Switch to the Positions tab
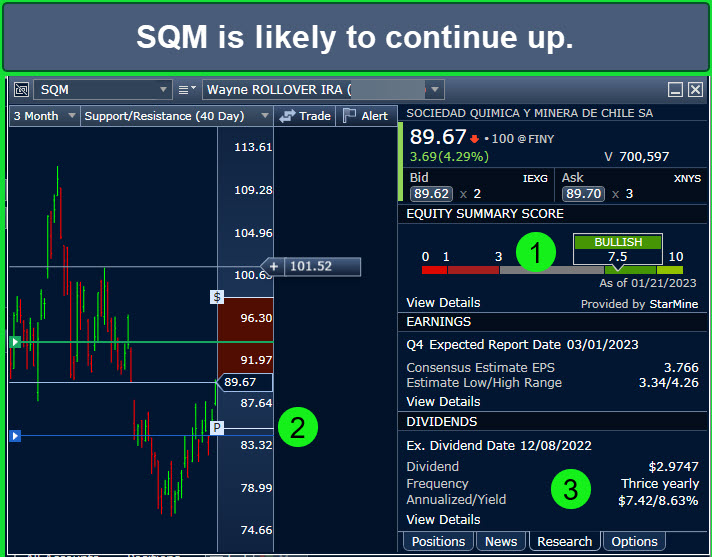Viewport: 712px width, 557px height. click(439, 541)
